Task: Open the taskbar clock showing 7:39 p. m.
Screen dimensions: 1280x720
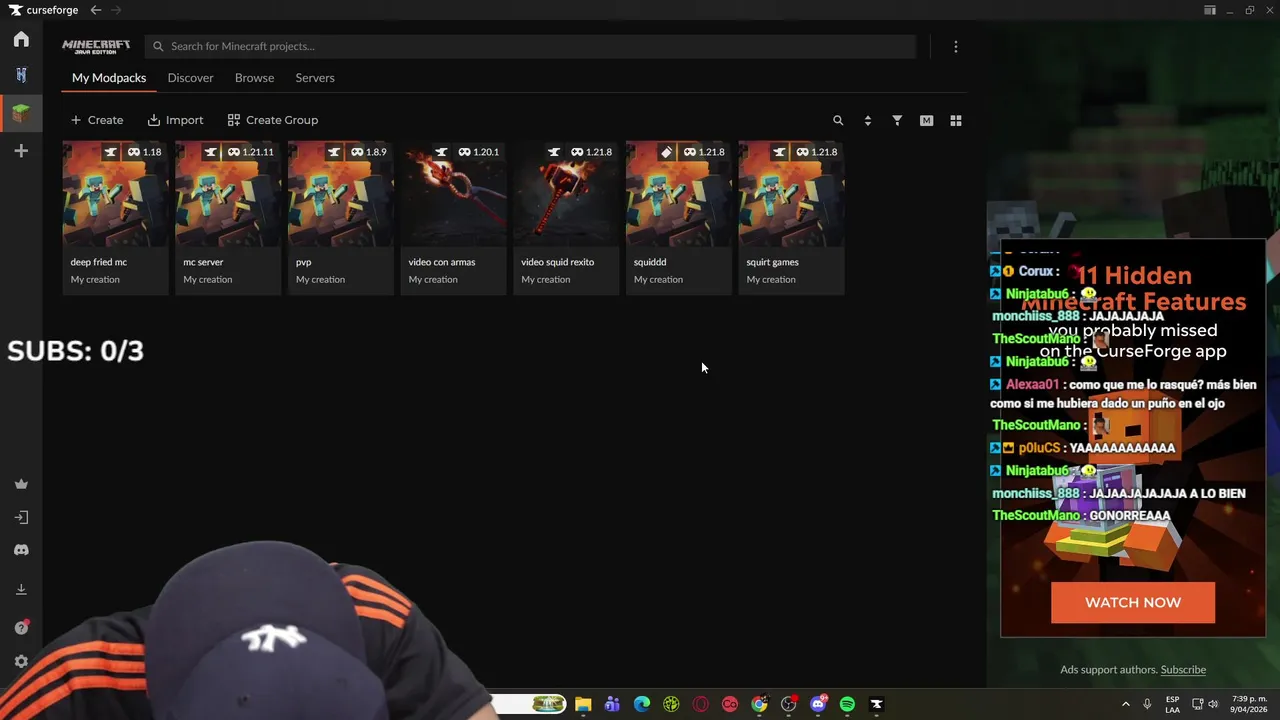Action: [1247, 704]
